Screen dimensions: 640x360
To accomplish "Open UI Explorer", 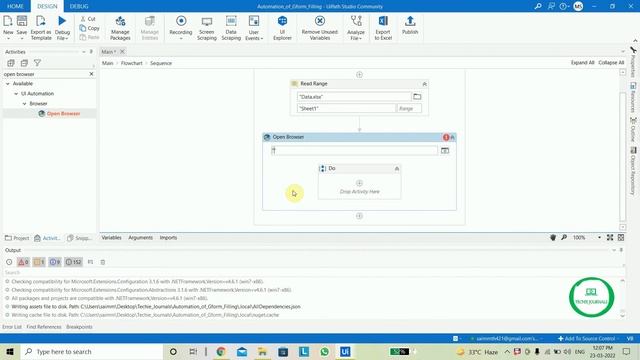I will 282,28.
